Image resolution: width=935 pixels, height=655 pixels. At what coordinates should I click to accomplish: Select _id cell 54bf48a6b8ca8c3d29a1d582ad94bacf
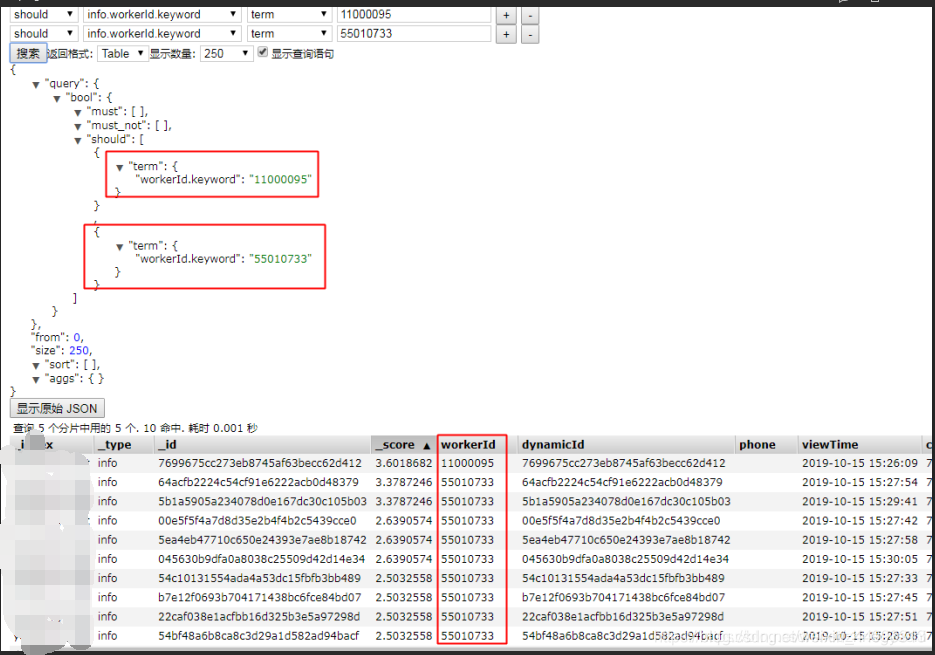click(258, 636)
